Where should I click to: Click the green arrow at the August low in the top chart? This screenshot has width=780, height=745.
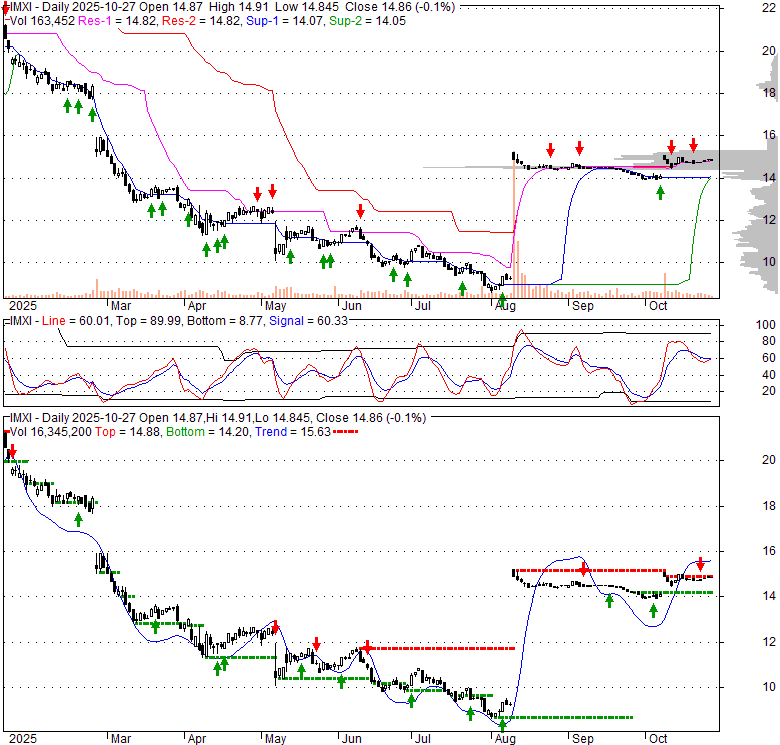coord(502,297)
